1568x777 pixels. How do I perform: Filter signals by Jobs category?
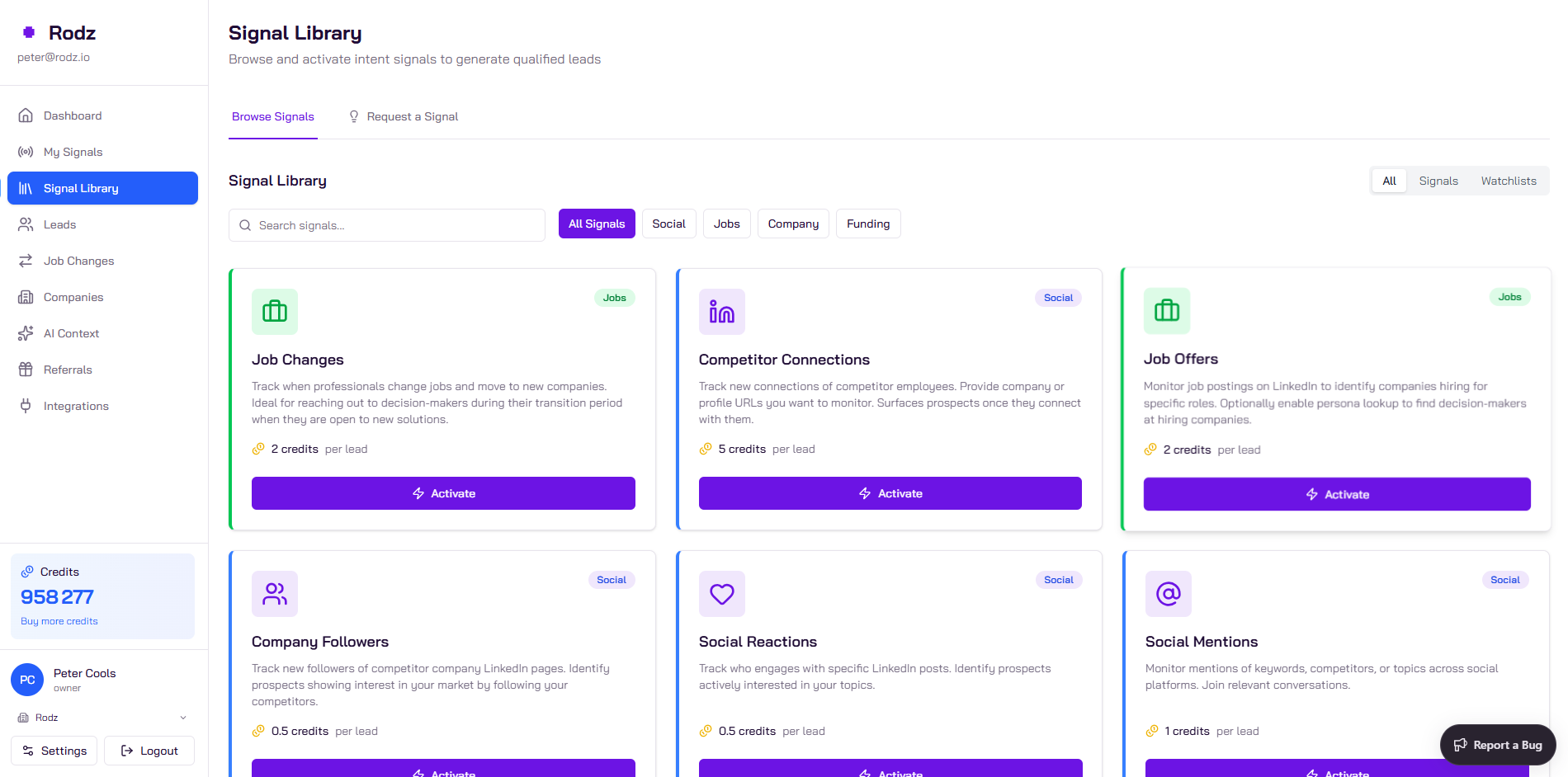click(x=726, y=224)
